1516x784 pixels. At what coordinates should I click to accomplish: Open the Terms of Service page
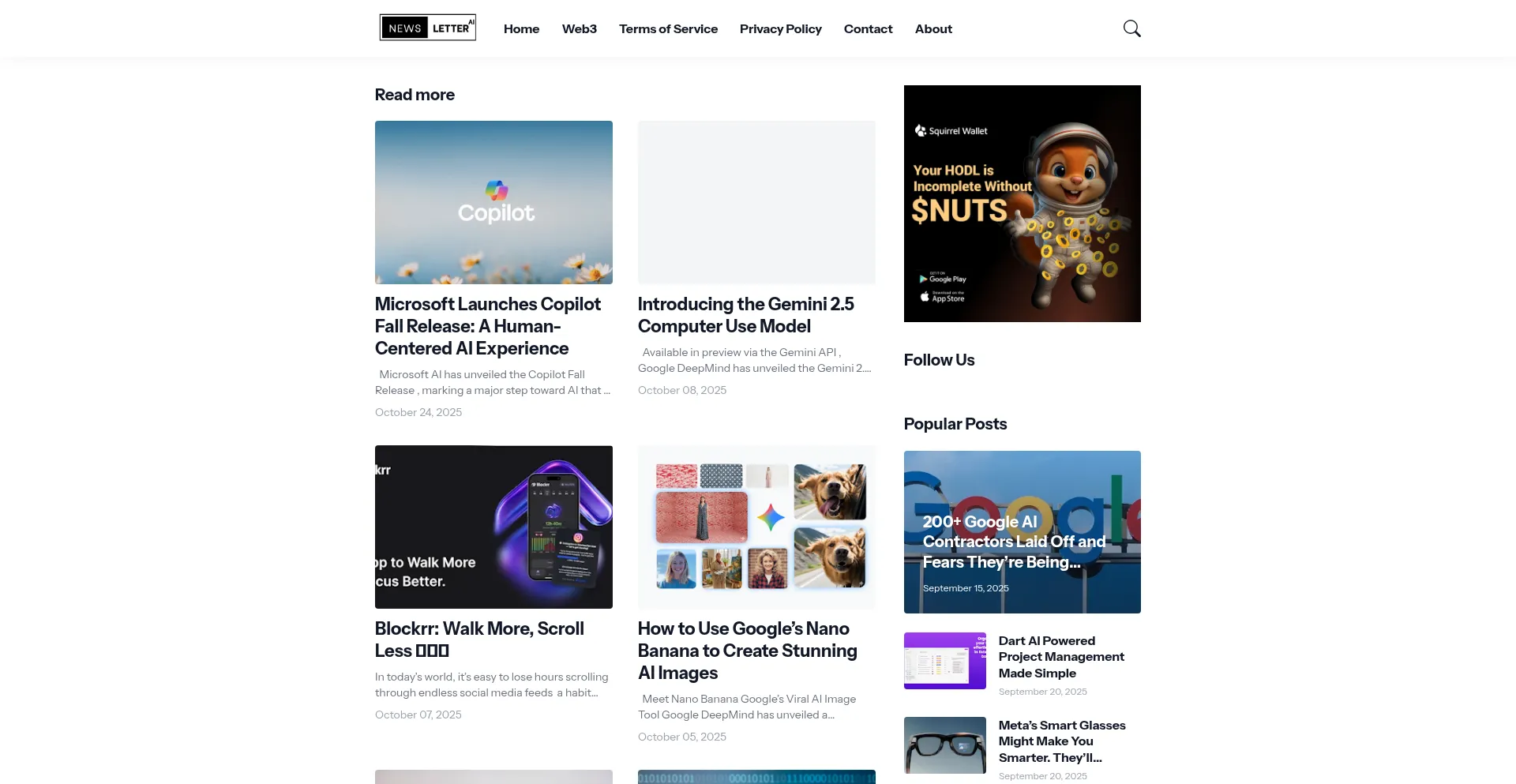point(668,28)
